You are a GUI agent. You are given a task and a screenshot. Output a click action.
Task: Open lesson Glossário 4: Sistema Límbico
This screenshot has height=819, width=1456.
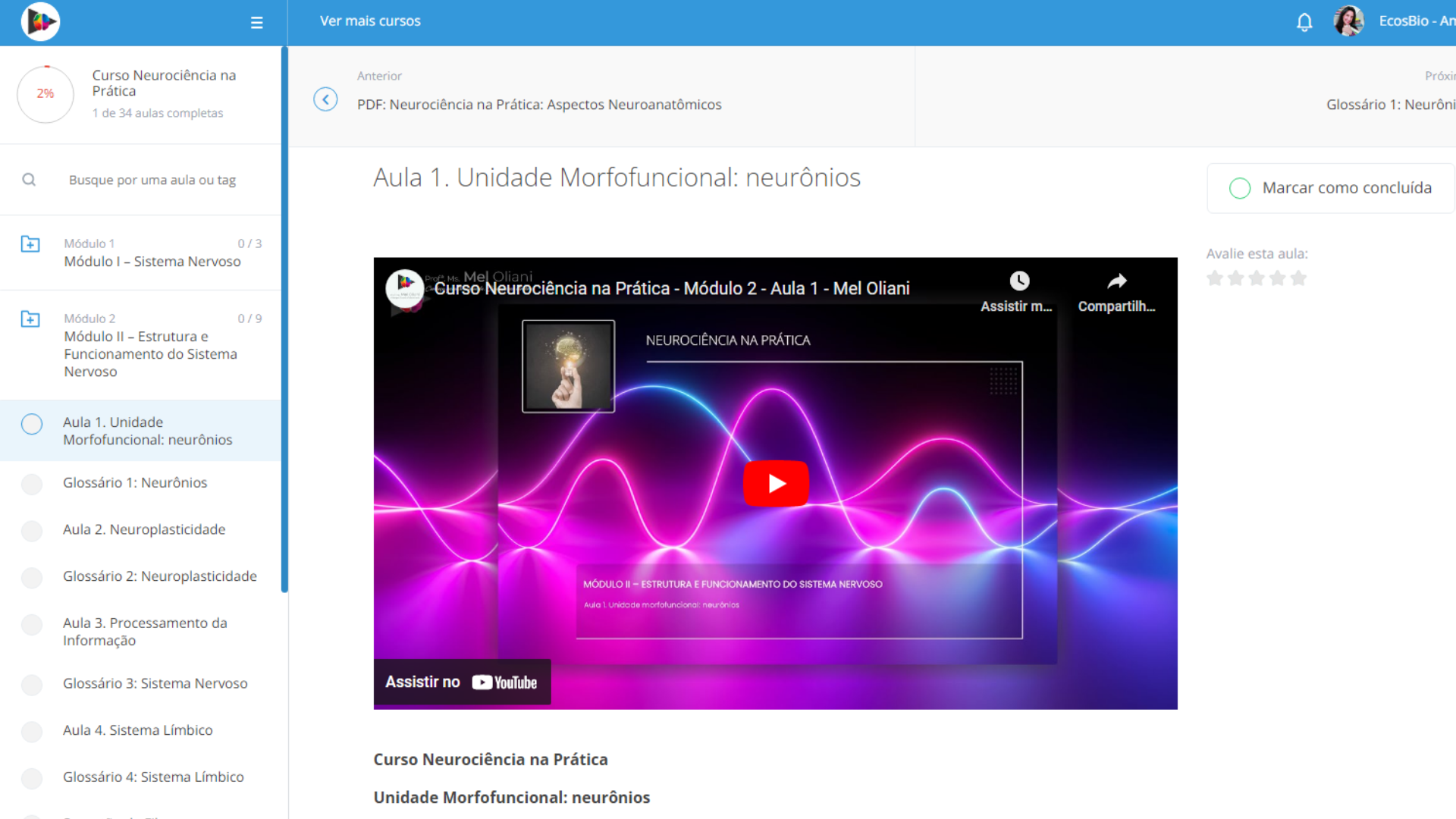pyautogui.click(x=153, y=777)
